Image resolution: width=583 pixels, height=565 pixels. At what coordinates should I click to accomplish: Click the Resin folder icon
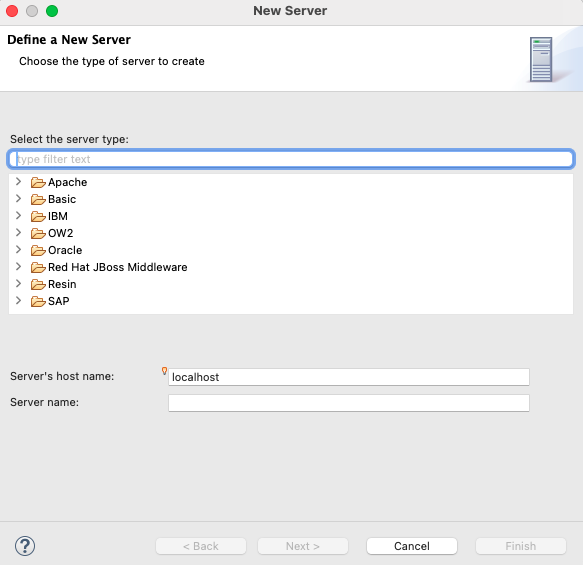click(38, 284)
